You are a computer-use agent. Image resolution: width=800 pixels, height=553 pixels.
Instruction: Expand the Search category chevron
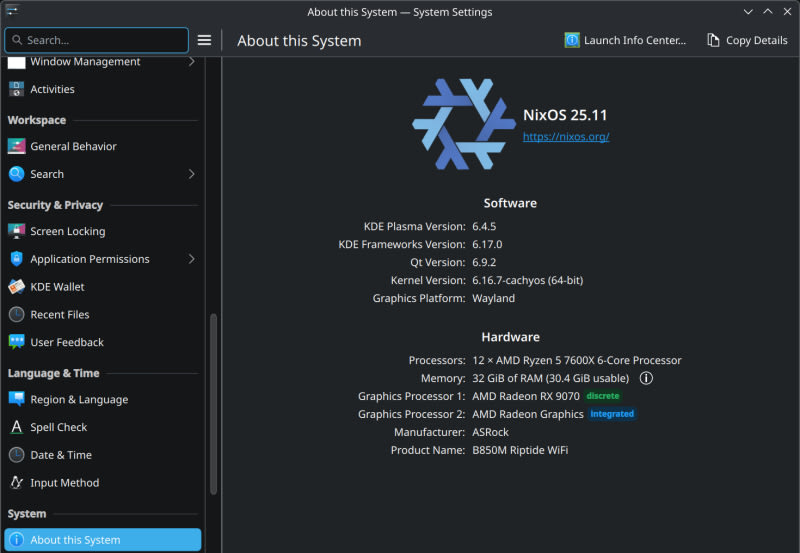(191, 174)
